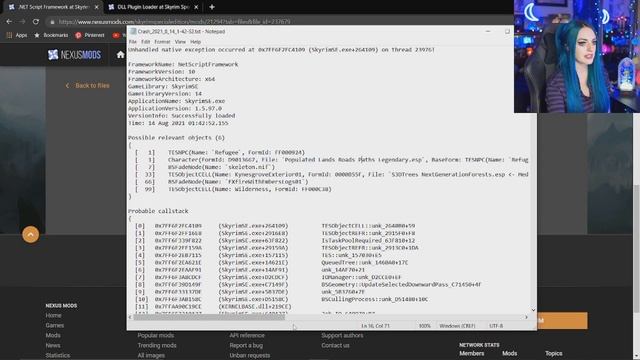Open Report a bug footer link
Viewport: 640px width, 360px height.
click(x=246, y=345)
